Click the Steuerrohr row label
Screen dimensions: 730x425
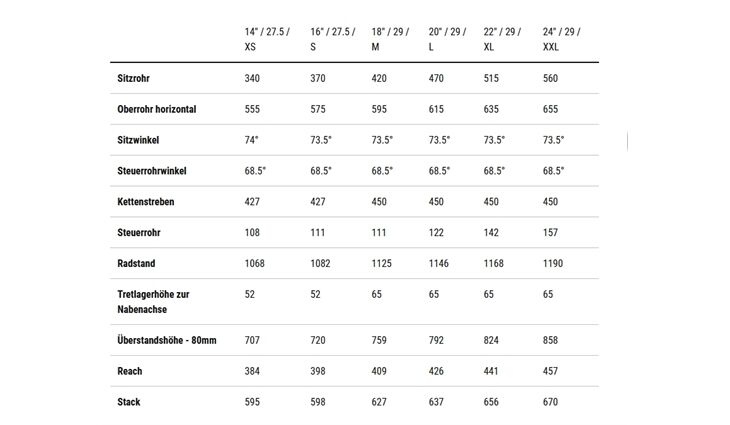[x=139, y=232]
